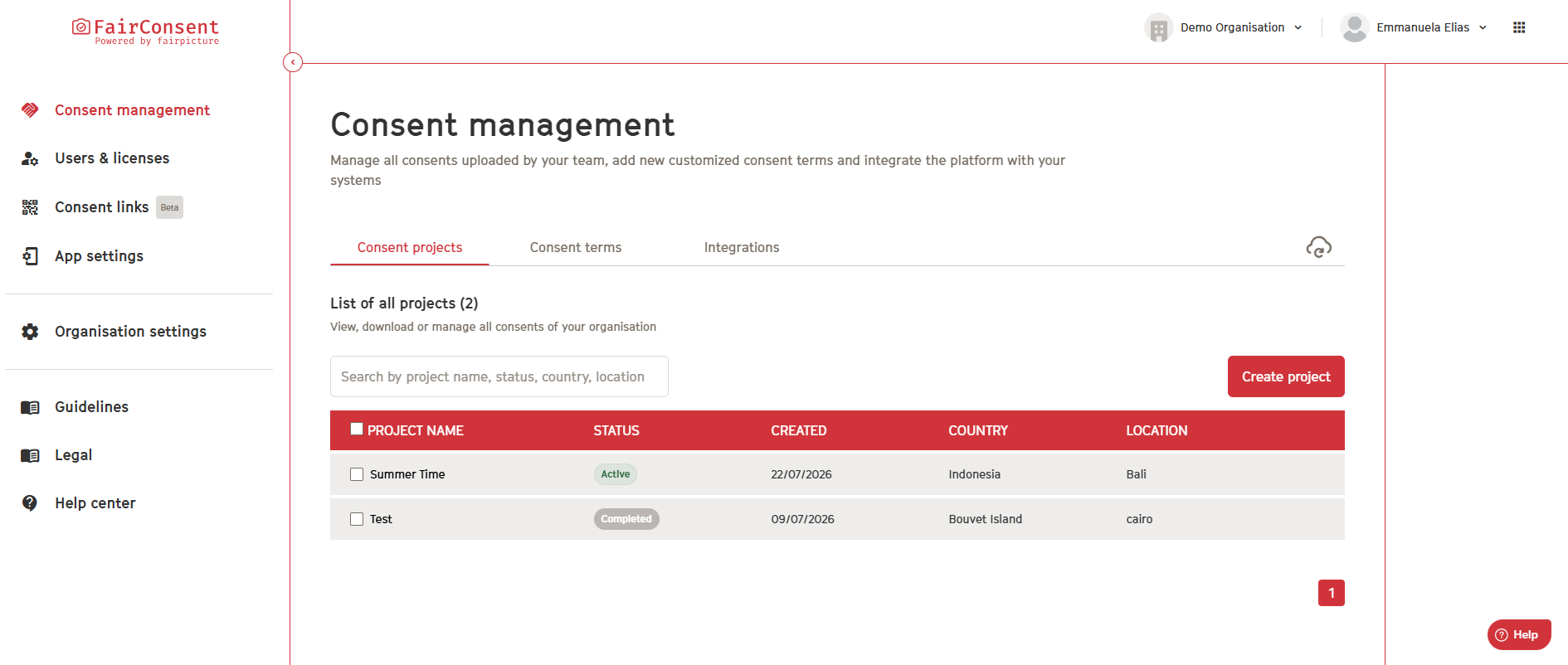Sort by the CREATED column header
The width and height of the screenshot is (1568, 665).
point(798,430)
